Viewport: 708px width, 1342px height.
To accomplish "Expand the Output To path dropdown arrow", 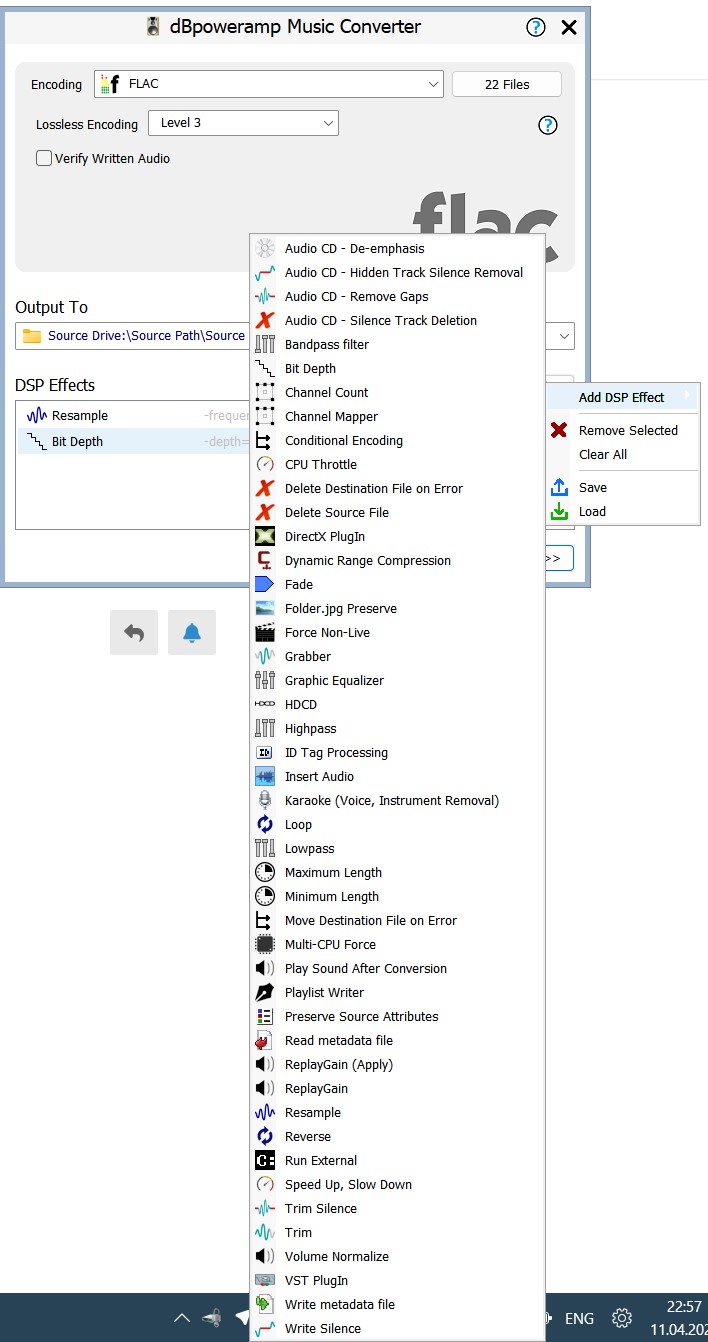I will [x=565, y=336].
